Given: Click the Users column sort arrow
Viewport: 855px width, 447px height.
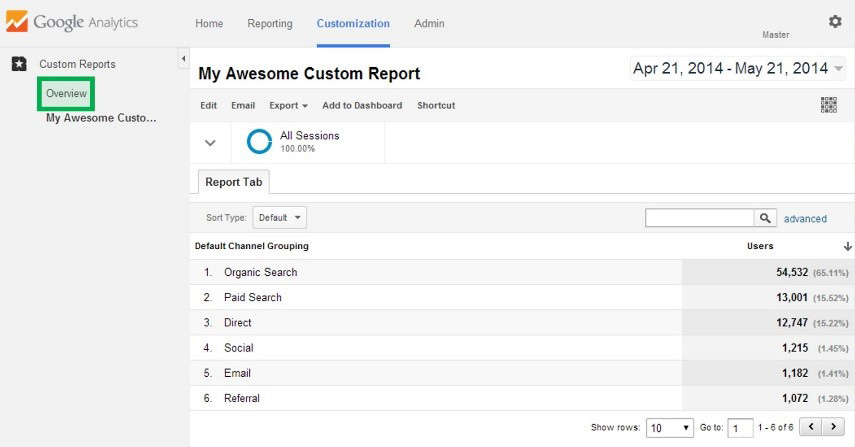Looking at the screenshot, I should click(847, 246).
